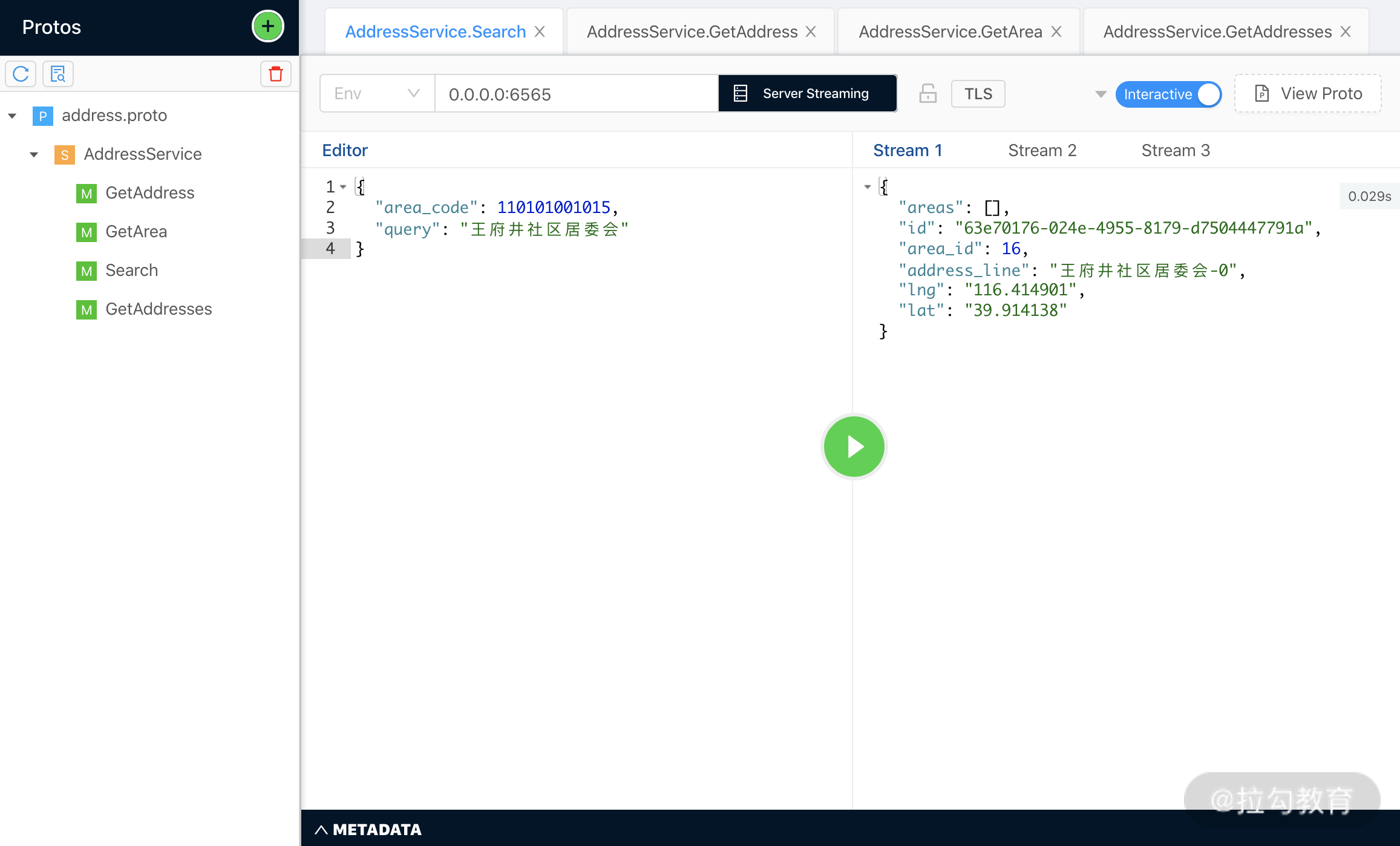Select Search method in the tree

[x=132, y=271]
